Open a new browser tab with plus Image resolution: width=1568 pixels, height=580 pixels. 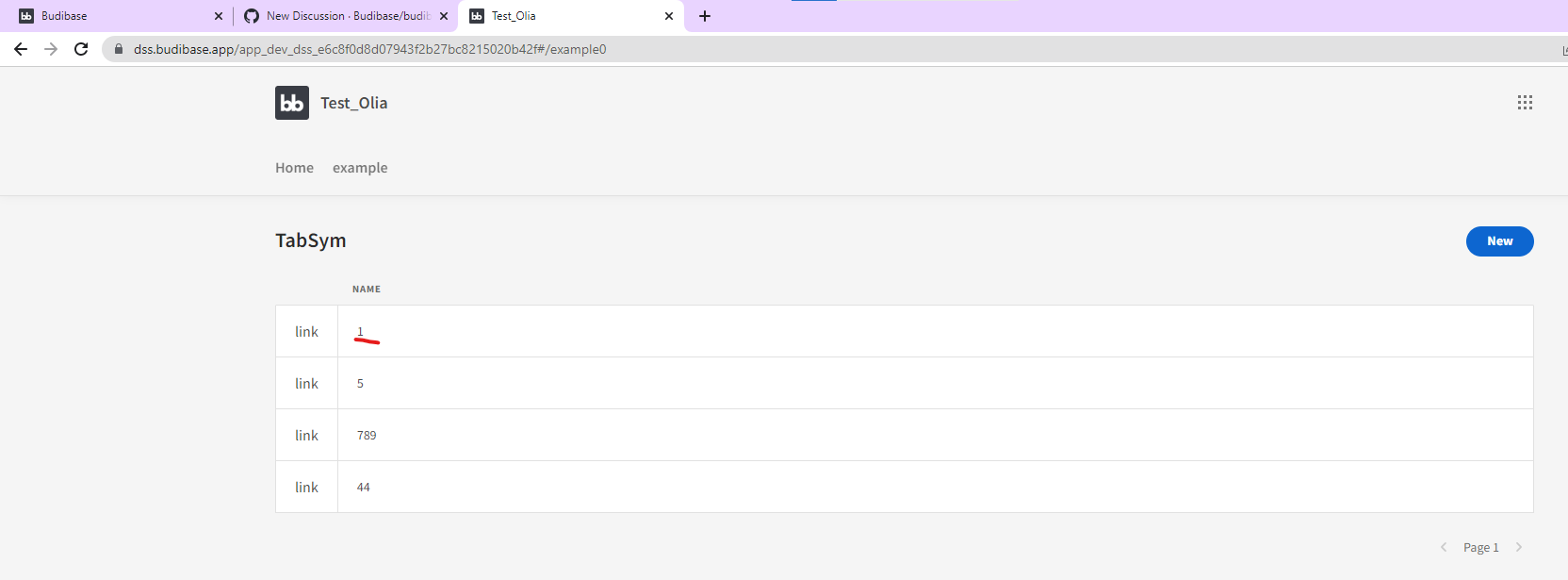click(x=705, y=16)
